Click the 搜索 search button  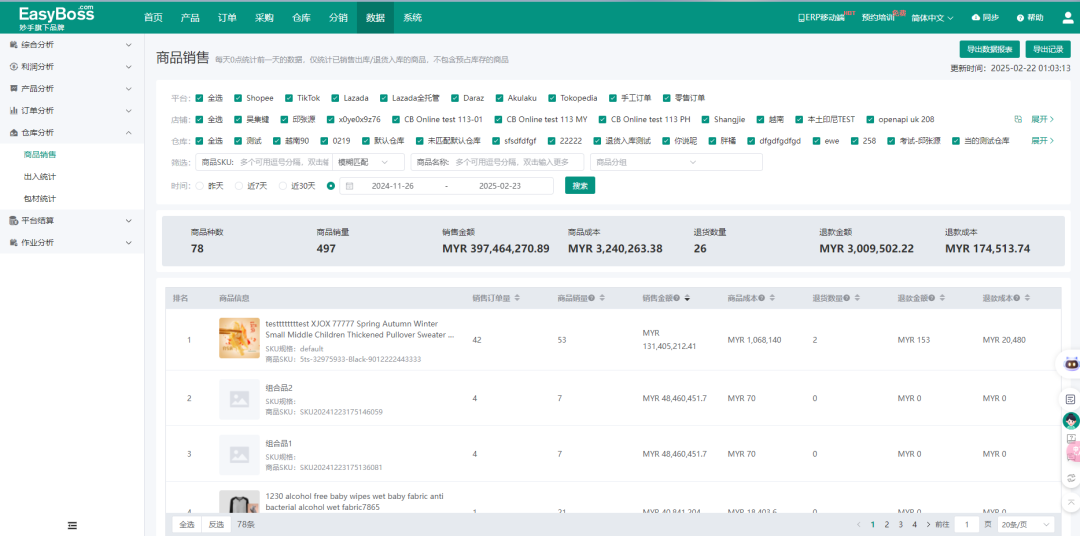click(580, 186)
